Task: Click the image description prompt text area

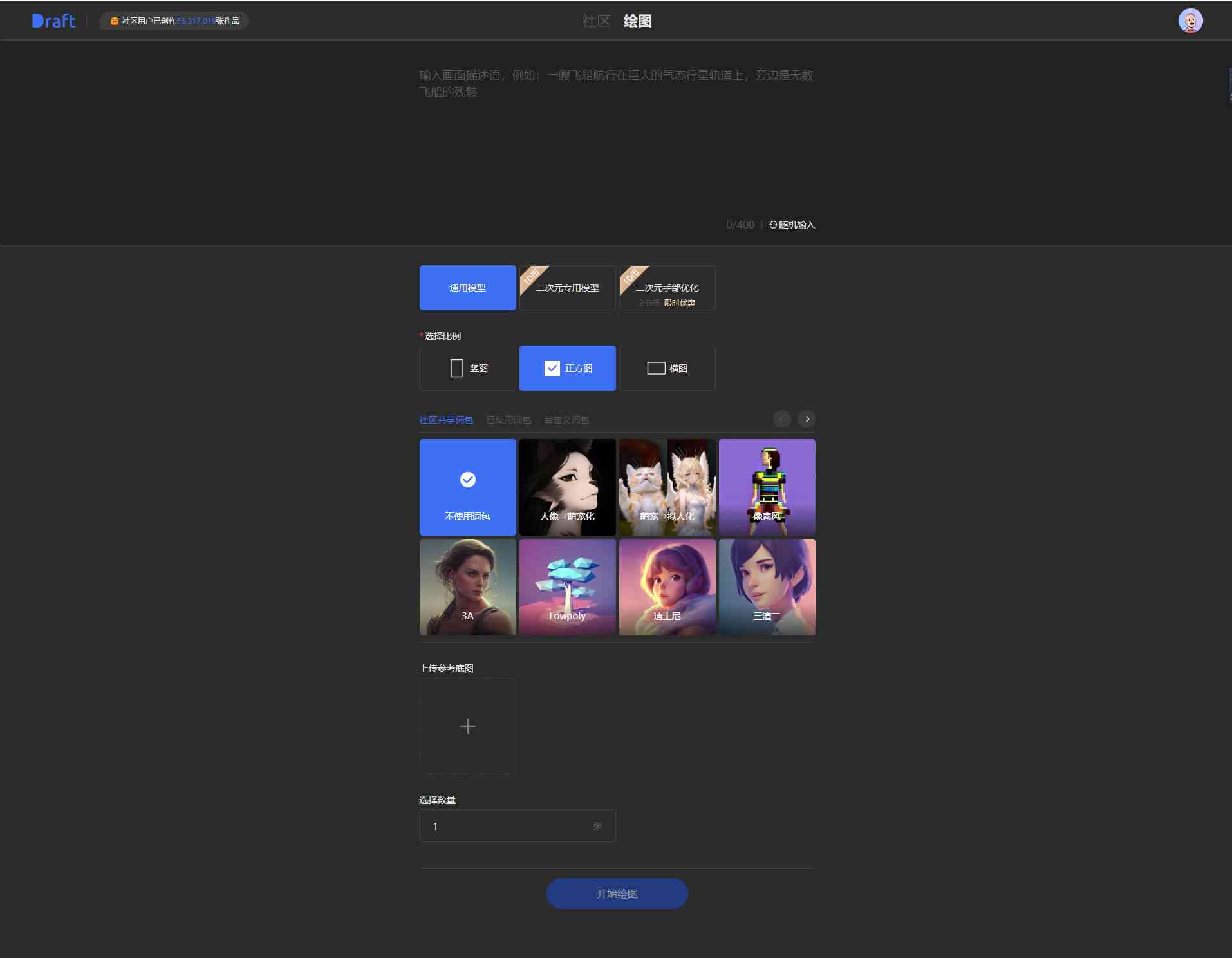Action: 617,138
